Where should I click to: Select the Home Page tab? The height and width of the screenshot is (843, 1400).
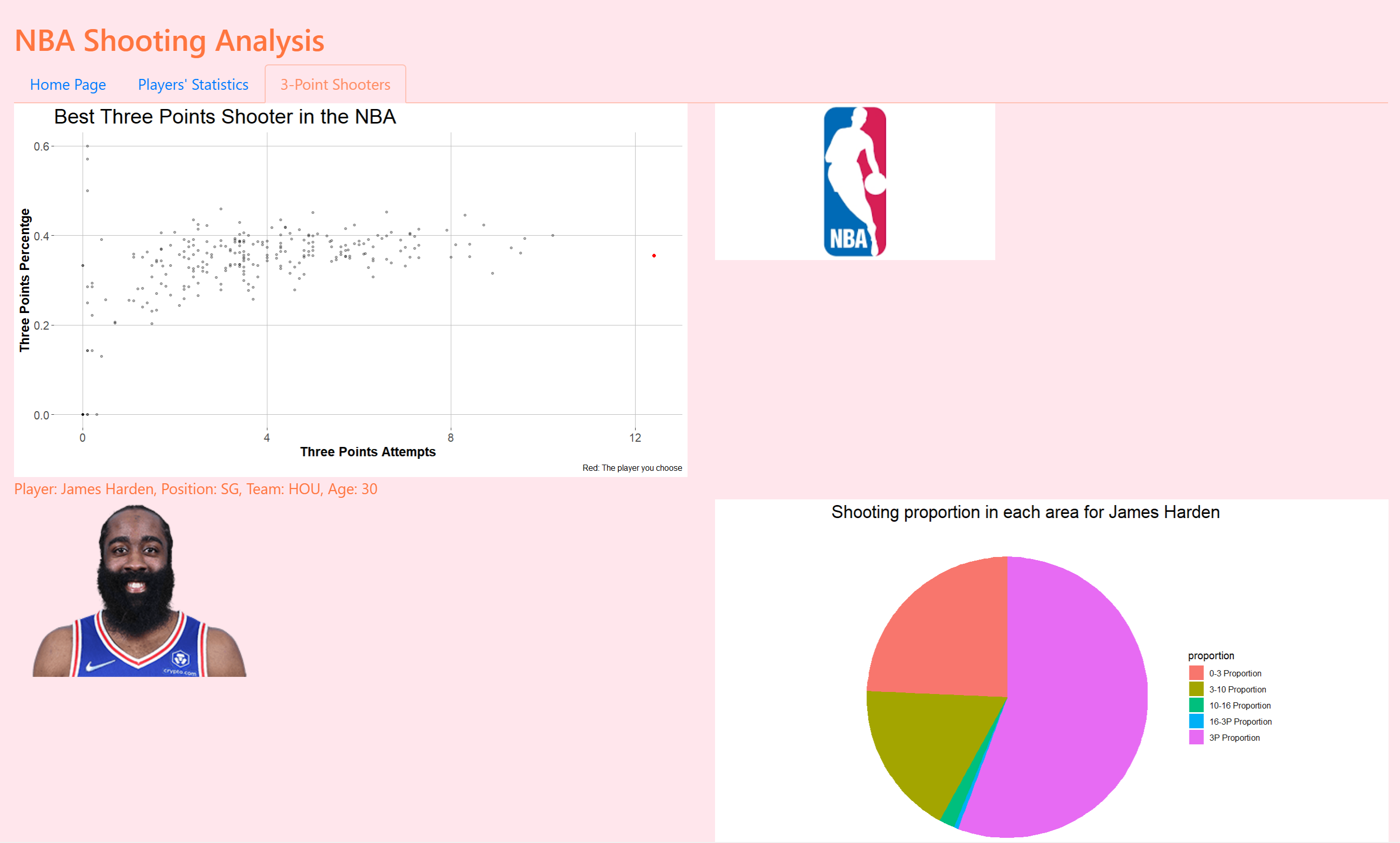(x=67, y=84)
